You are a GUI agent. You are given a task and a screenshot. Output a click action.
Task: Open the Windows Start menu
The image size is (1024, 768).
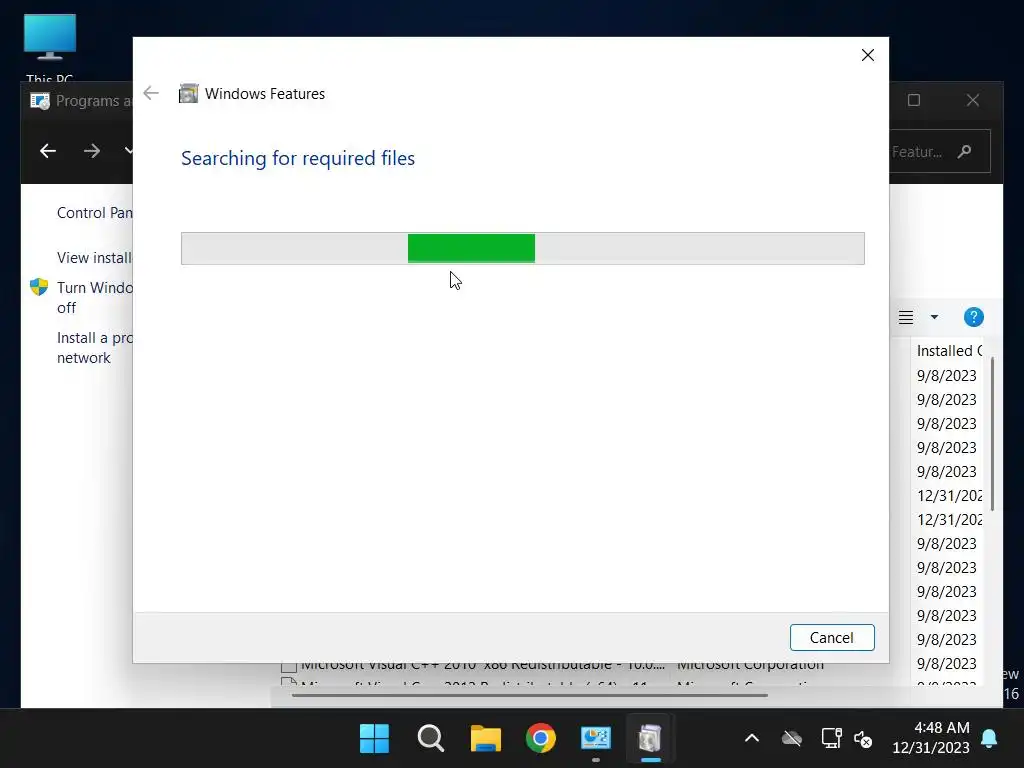point(374,739)
